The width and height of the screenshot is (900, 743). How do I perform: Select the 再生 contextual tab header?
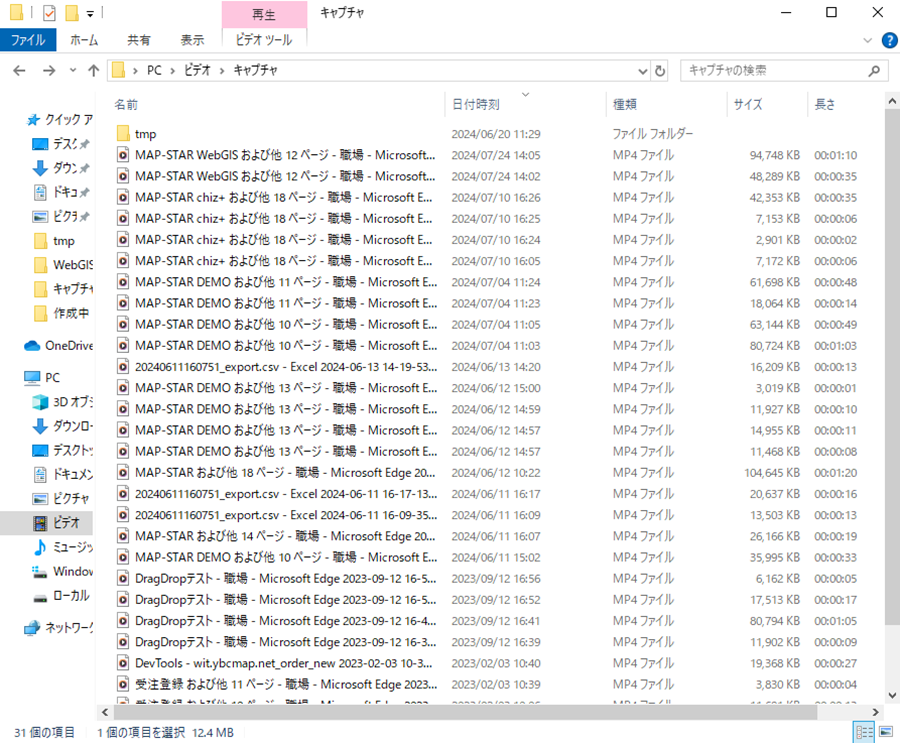264,14
